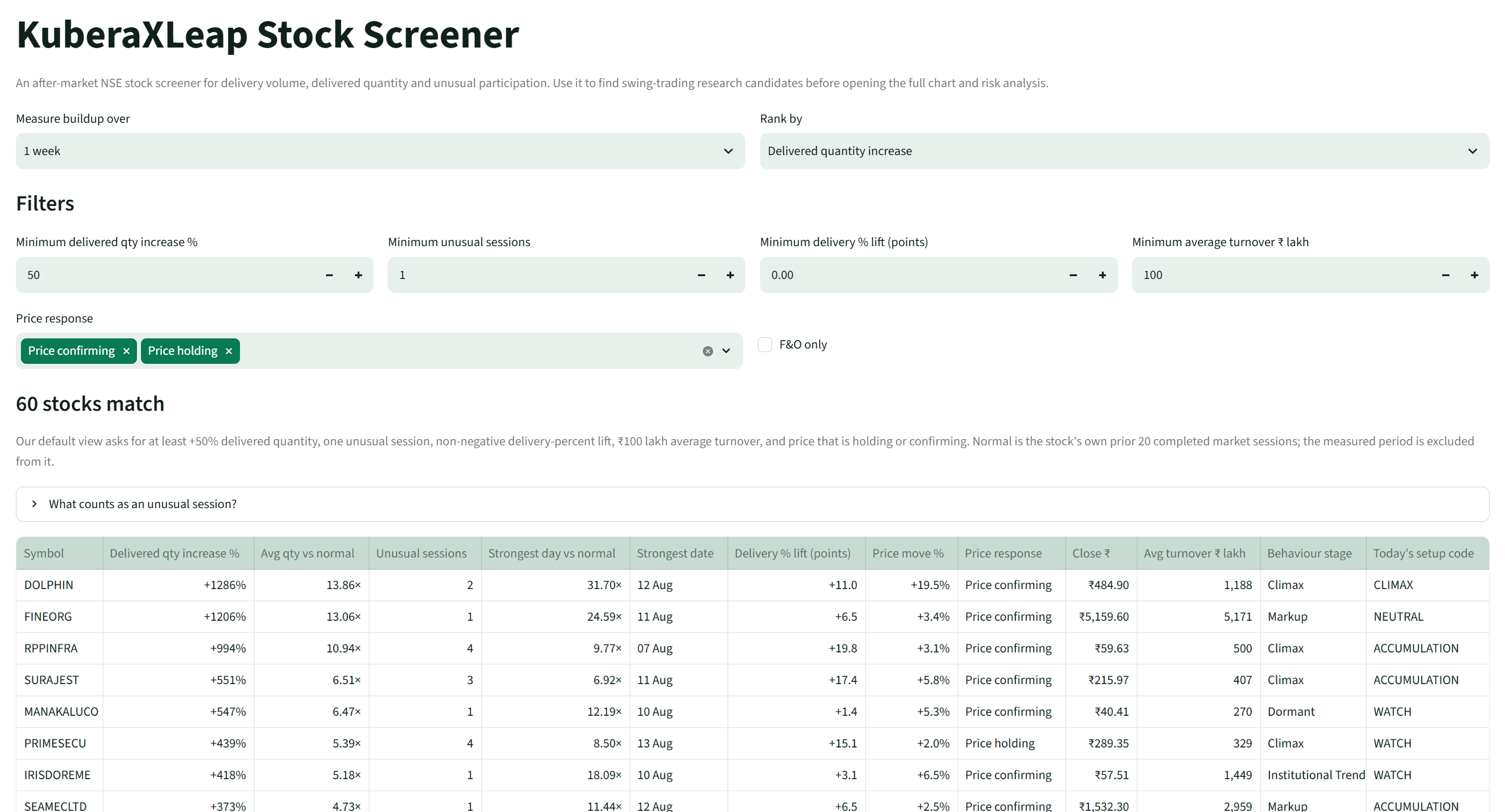Remove the Price confirming tag
The width and height of the screenshot is (1505, 812).
[x=126, y=351]
